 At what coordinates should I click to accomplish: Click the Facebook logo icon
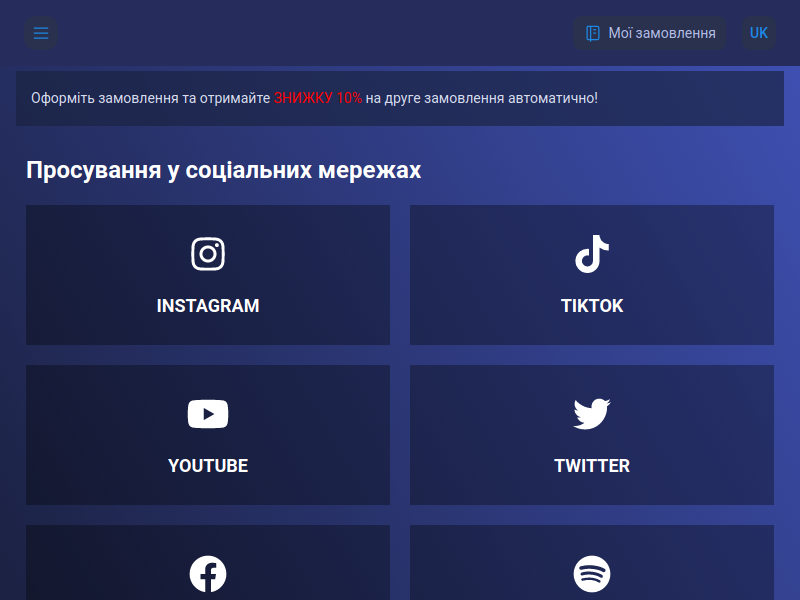(208, 574)
